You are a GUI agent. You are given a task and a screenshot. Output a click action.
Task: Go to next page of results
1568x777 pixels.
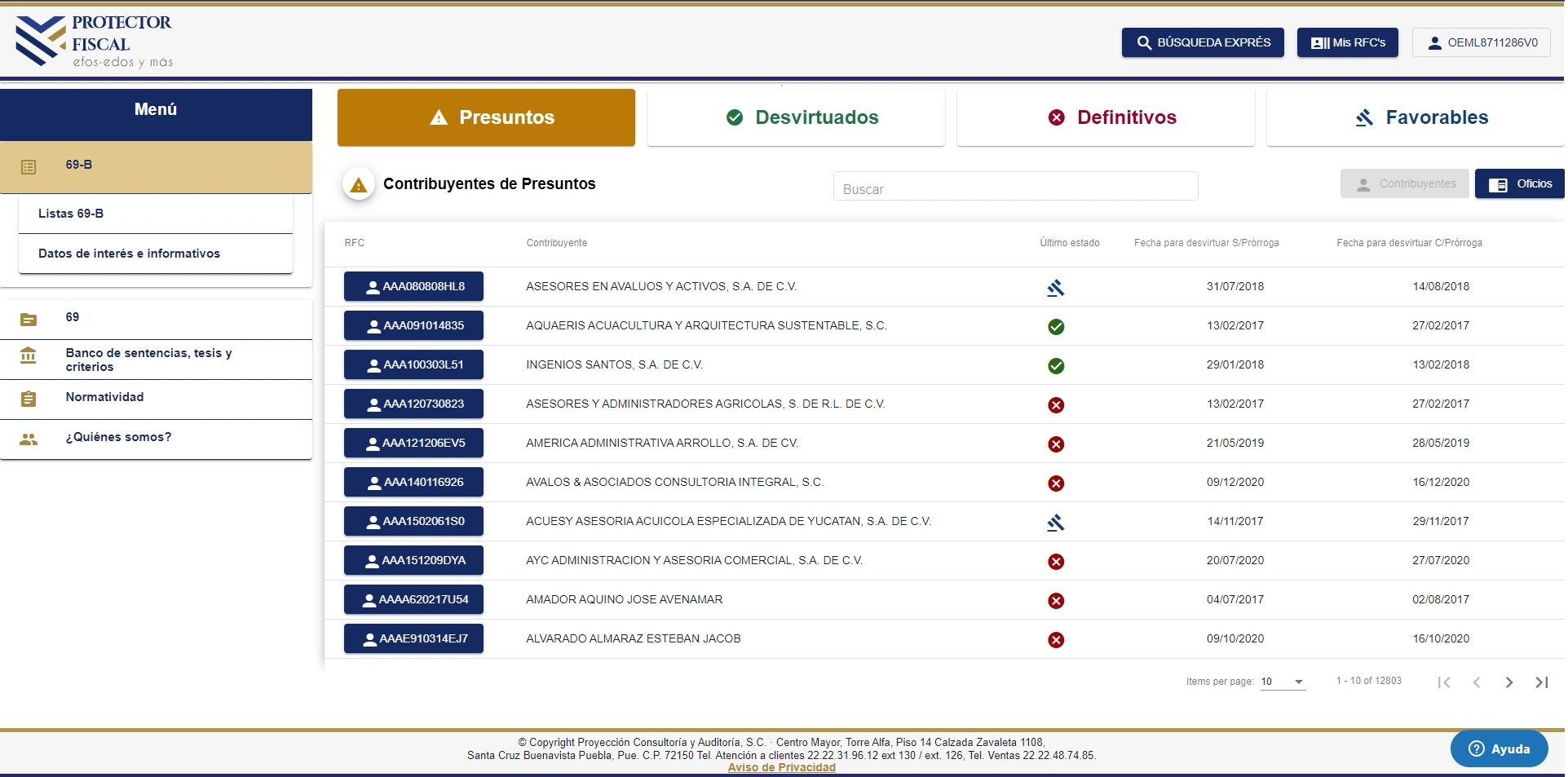[1508, 682]
